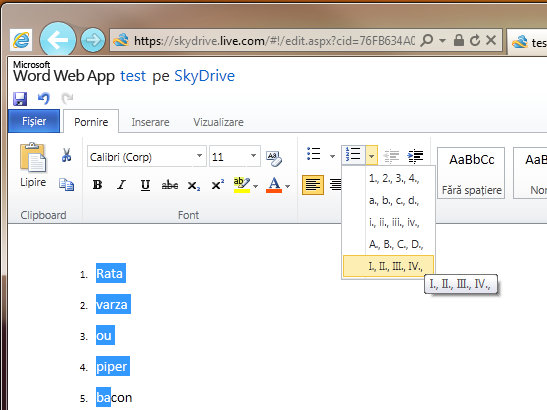The height and width of the screenshot is (410, 547).
Task: Click the word varza in the list
Action: click(112, 305)
